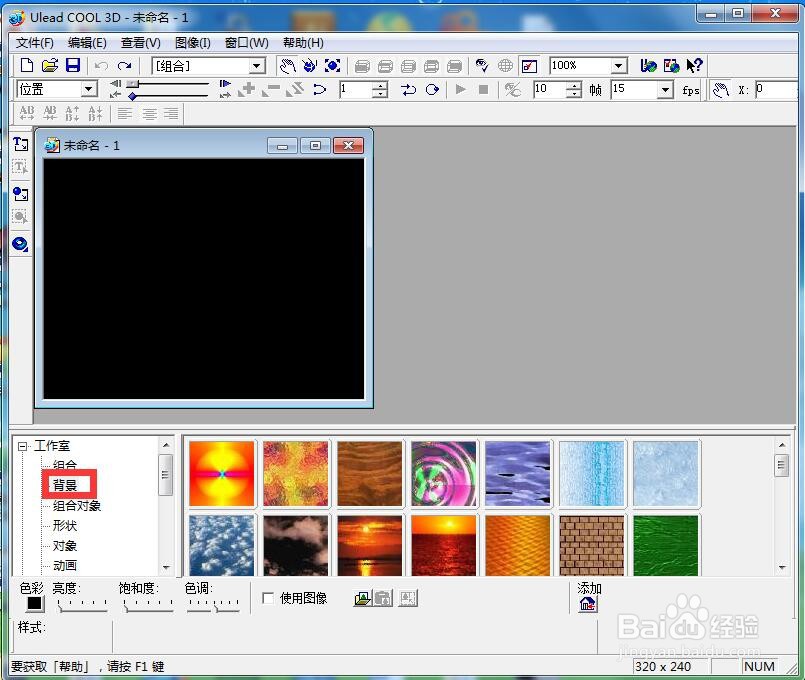Viewport: 805px width, 680px height.
Task: Select 对象 in the tree
Action: (x=65, y=546)
